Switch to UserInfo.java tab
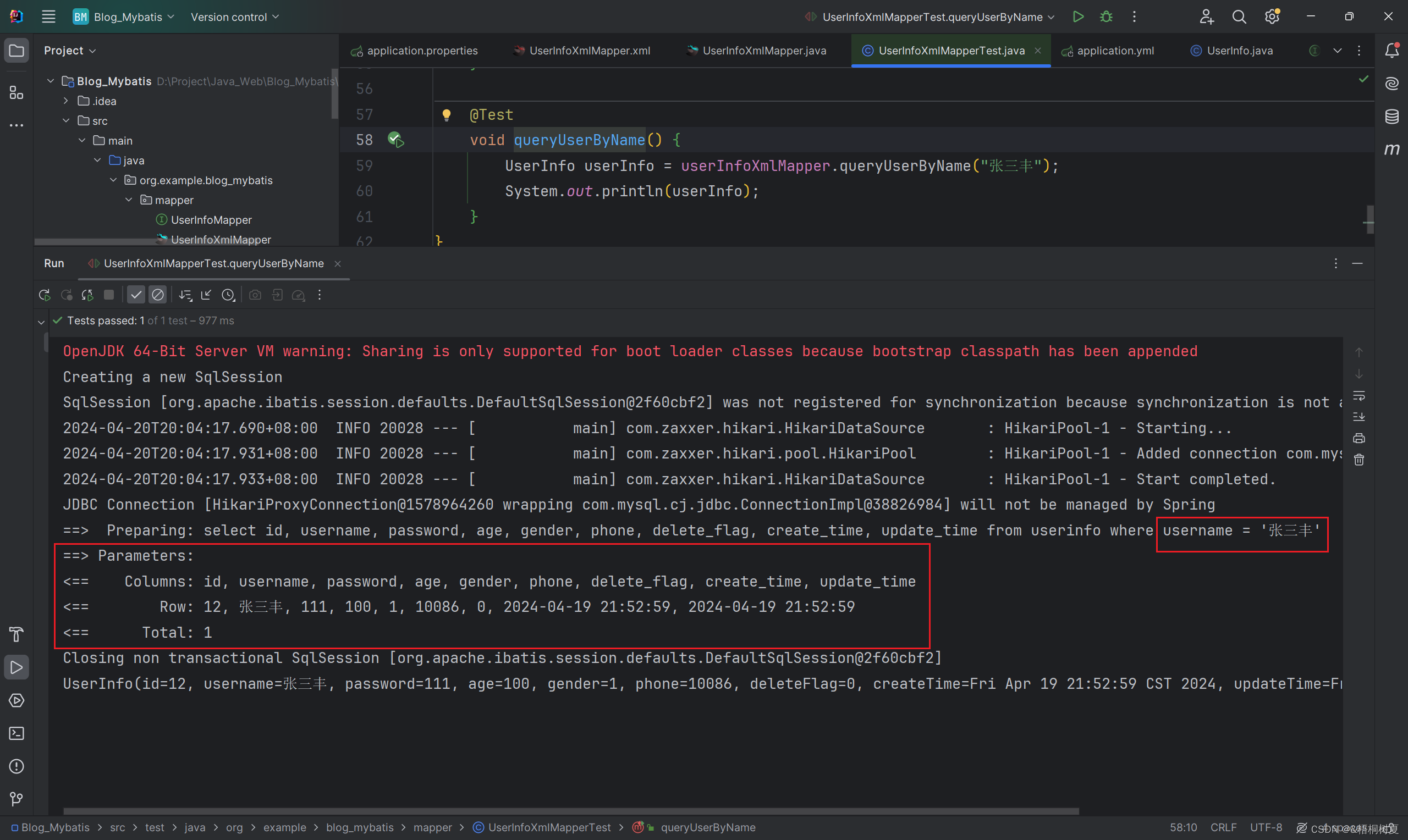This screenshot has height=840, width=1408. coord(1232,51)
